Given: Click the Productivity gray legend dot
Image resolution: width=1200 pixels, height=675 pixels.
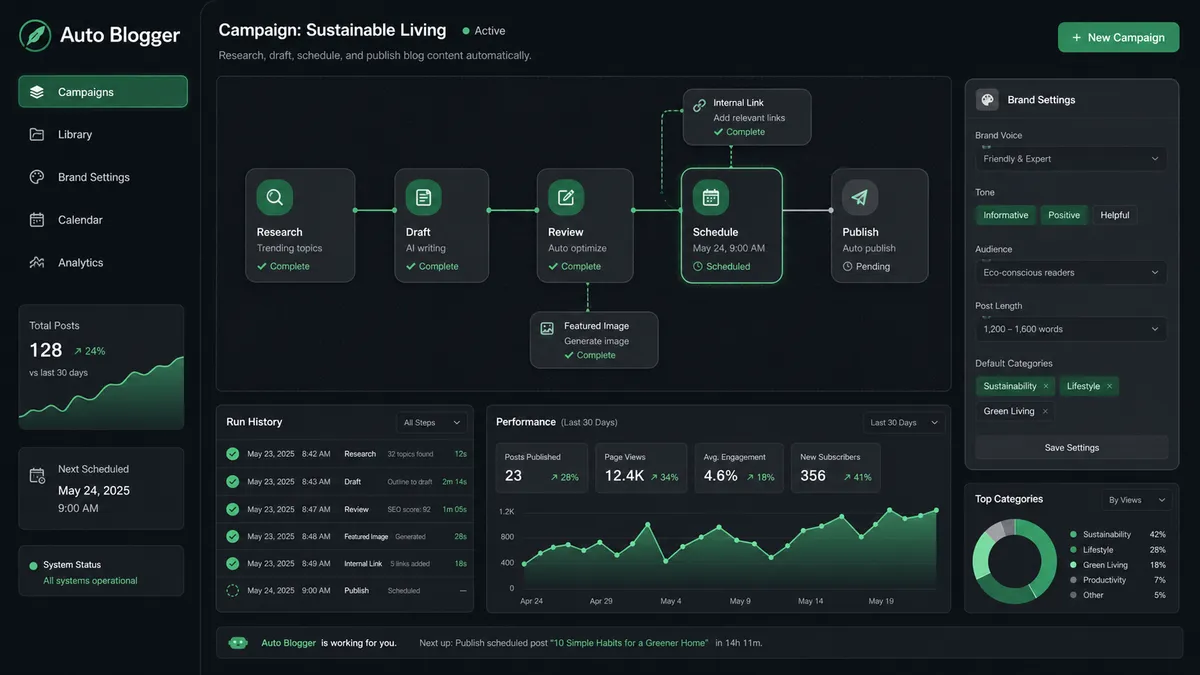Looking at the screenshot, I should click(1073, 580).
